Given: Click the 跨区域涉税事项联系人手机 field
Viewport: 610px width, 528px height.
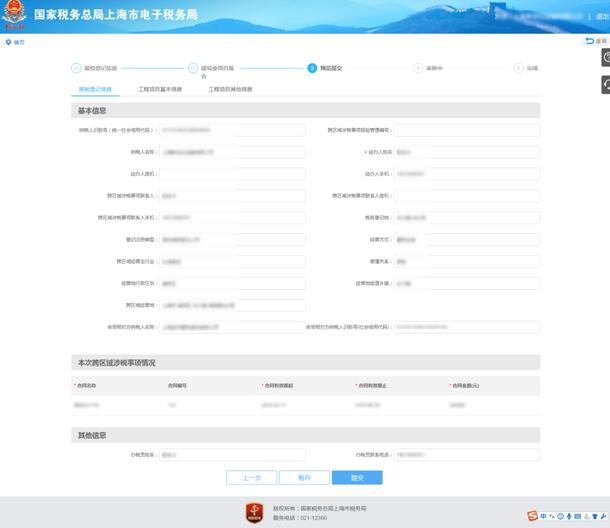Looking at the screenshot, I should click(232, 218).
